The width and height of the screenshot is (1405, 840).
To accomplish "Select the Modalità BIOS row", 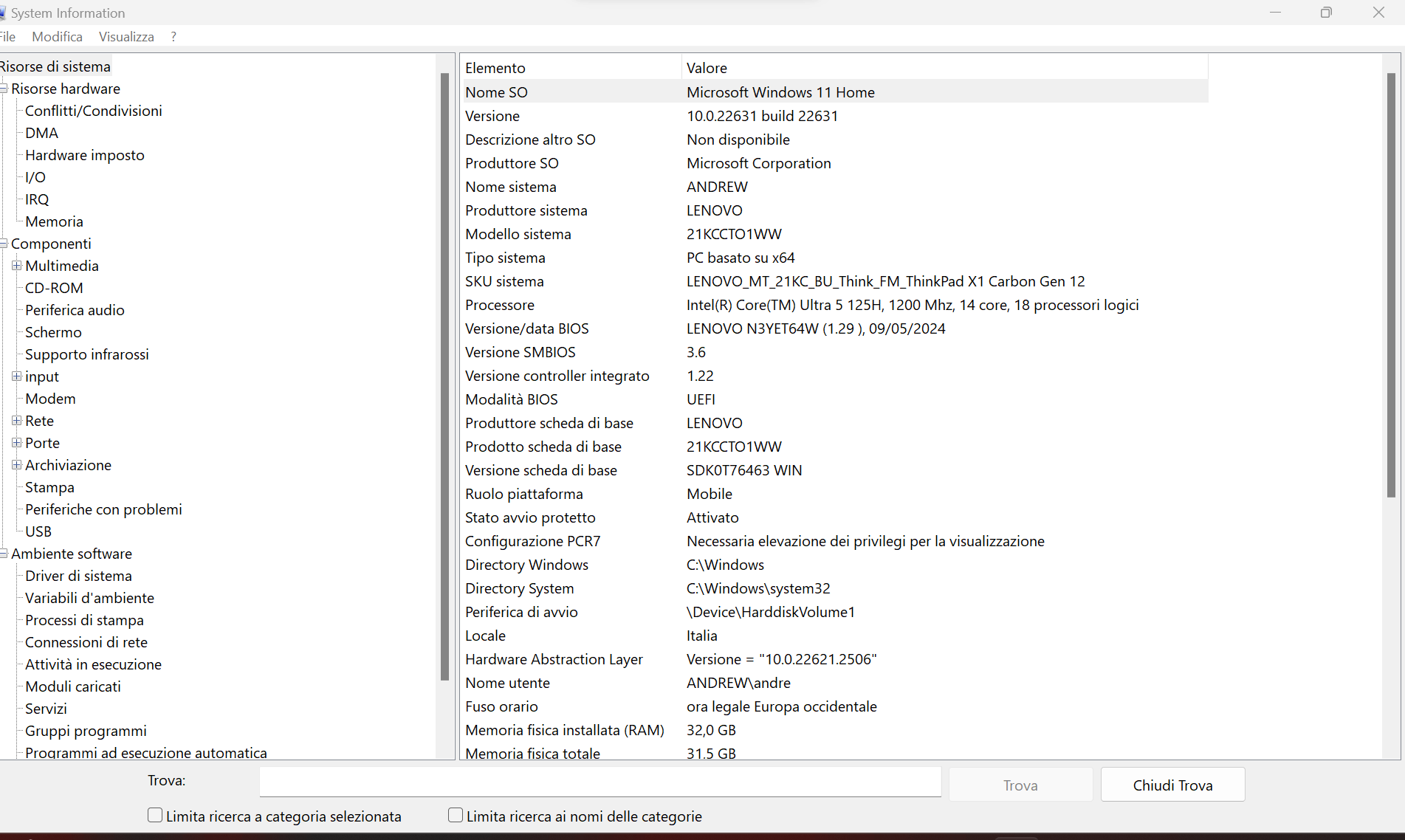I will tap(834, 399).
